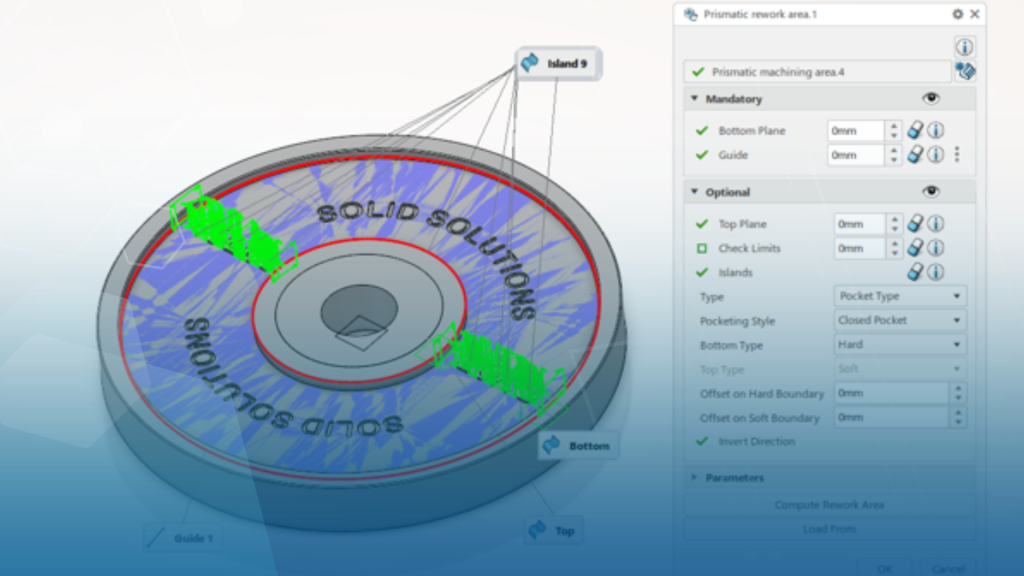Erase the Top Plane selection

coord(916,223)
